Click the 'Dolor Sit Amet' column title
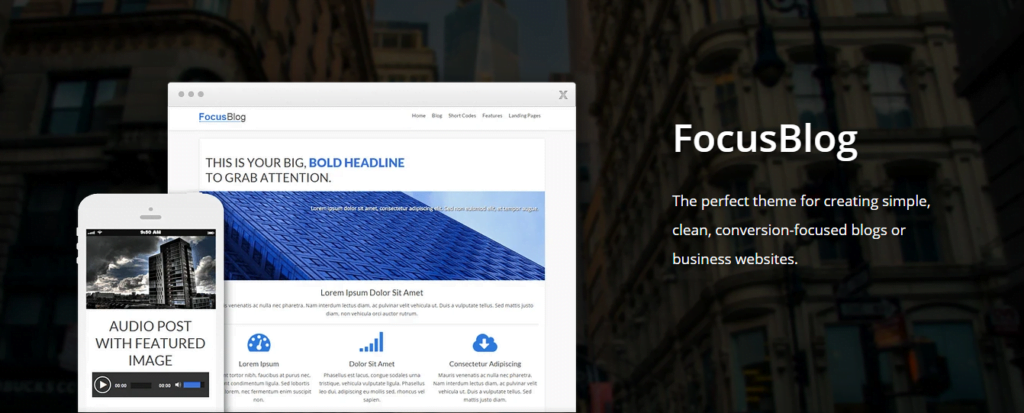This screenshot has width=1024, height=413. [x=372, y=363]
